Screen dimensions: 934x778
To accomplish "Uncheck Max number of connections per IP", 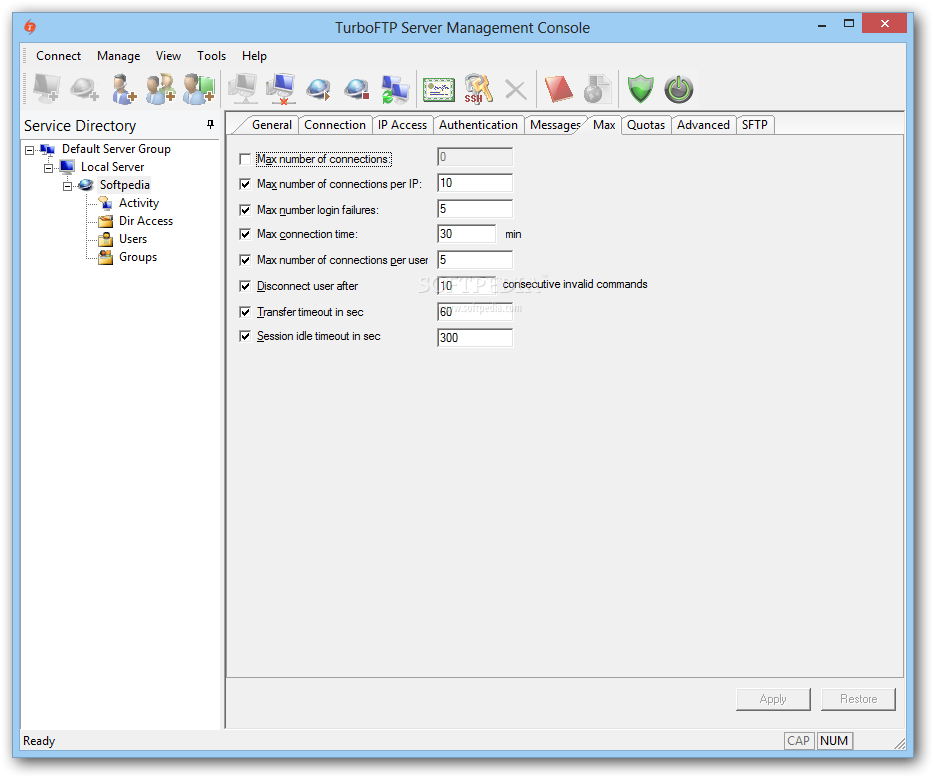I will (x=245, y=184).
